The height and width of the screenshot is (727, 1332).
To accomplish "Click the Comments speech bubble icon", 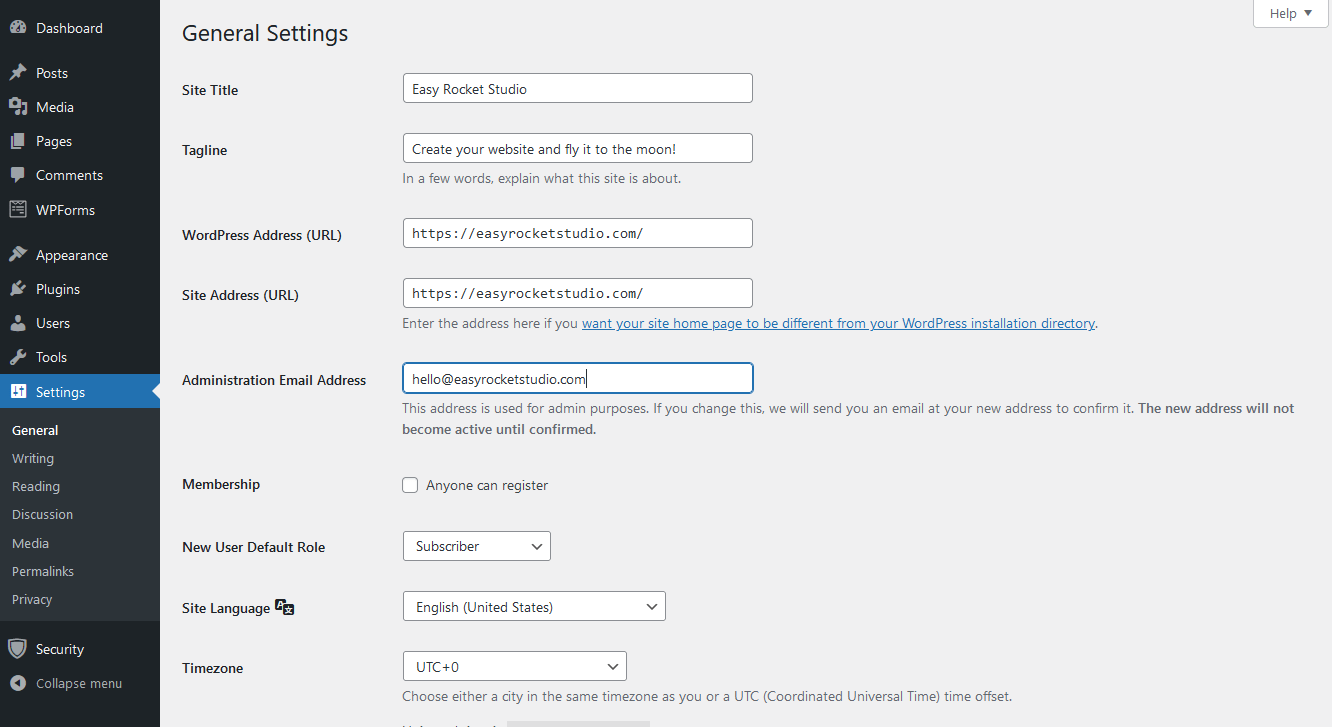I will [x=18, y=175].
